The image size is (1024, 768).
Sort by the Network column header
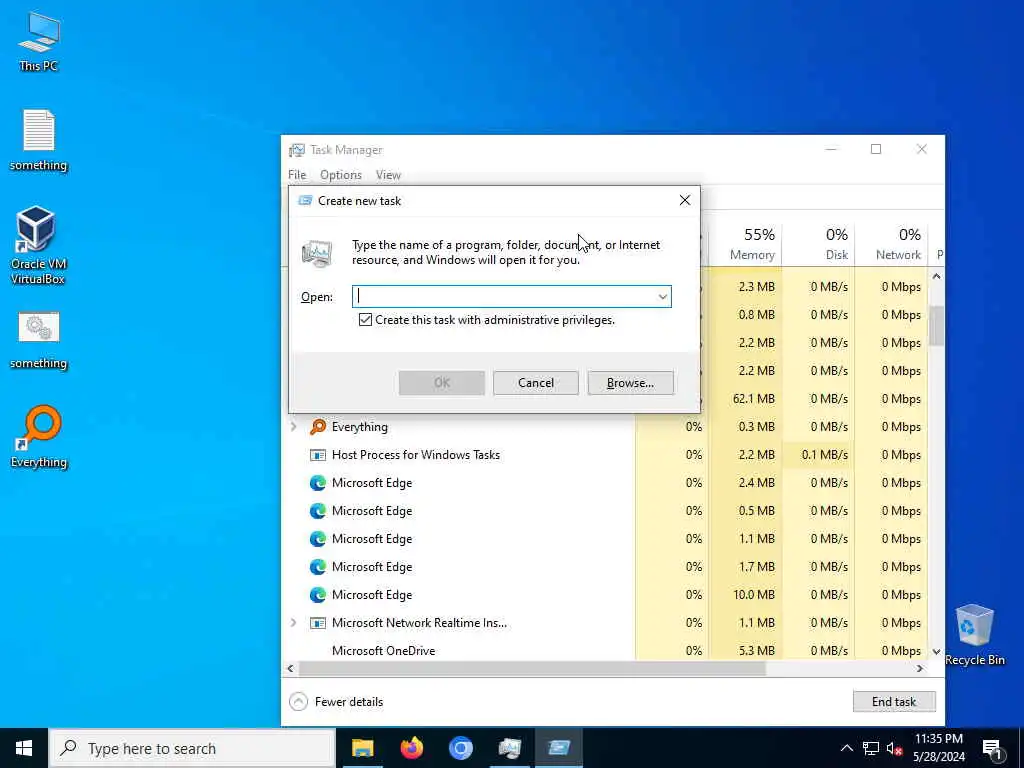coord(891,244)
